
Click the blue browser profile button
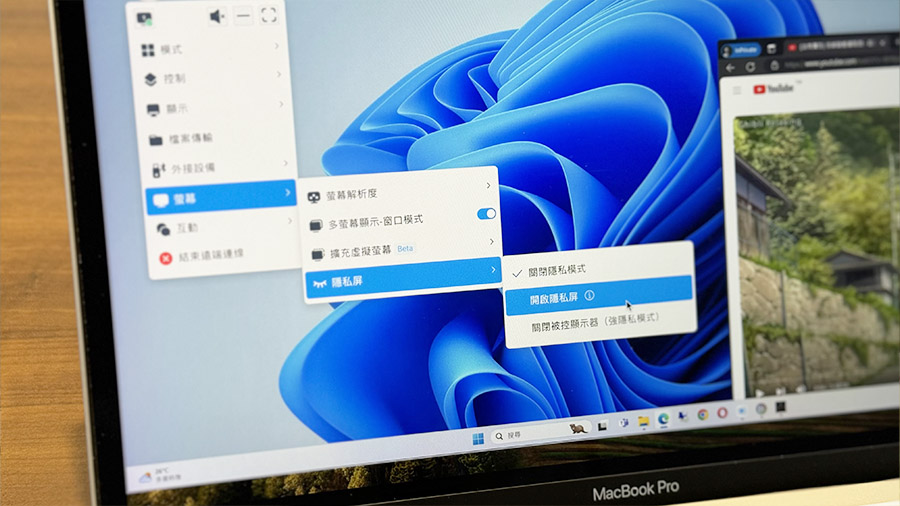point(741,50)
